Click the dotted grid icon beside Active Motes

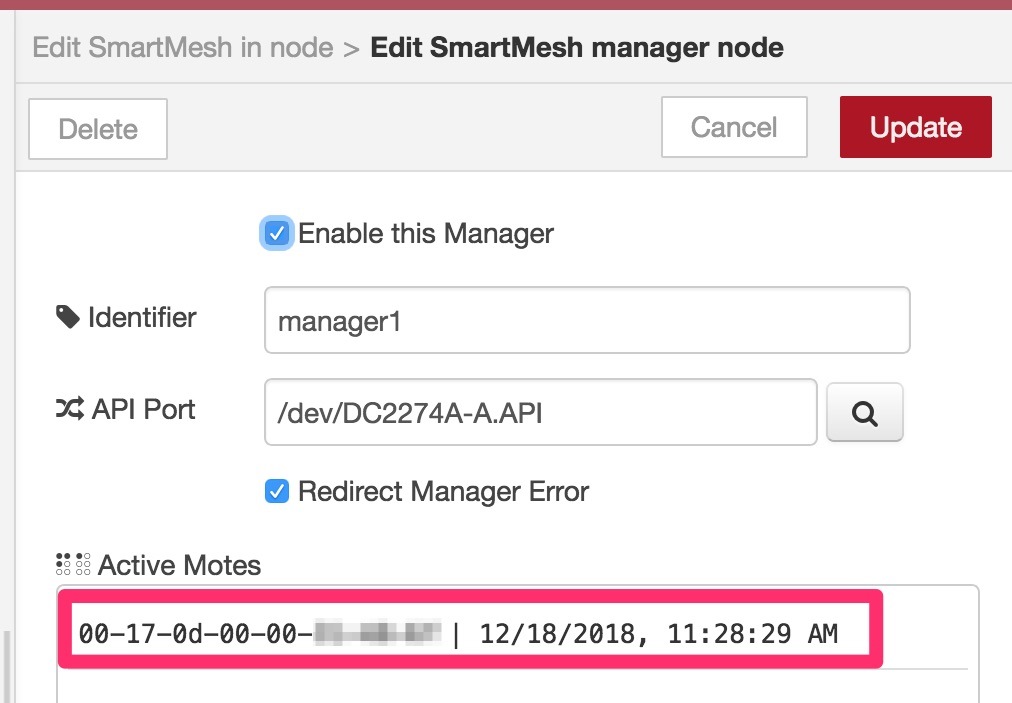click(x=73, y=564)
